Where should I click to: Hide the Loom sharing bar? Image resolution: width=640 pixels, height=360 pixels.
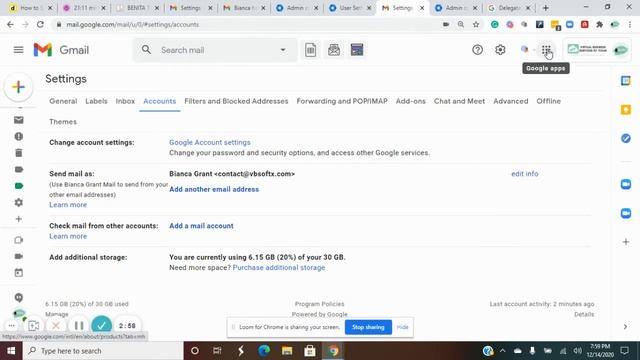tap(402, 327)
